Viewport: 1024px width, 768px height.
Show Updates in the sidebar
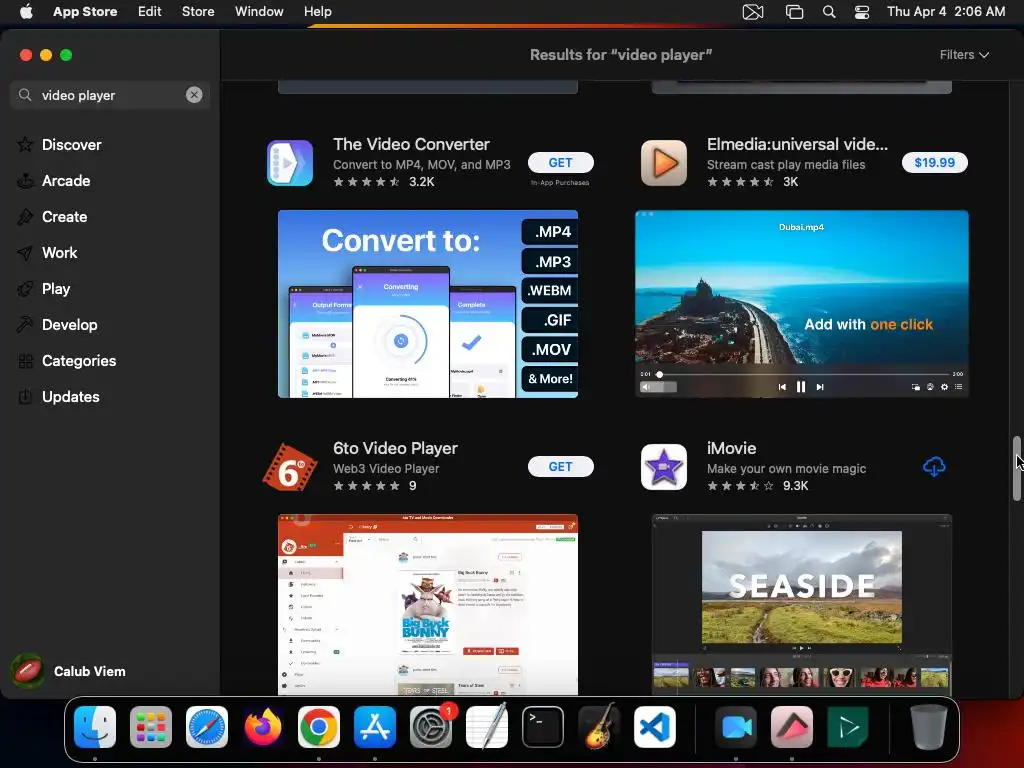point(71,396)
